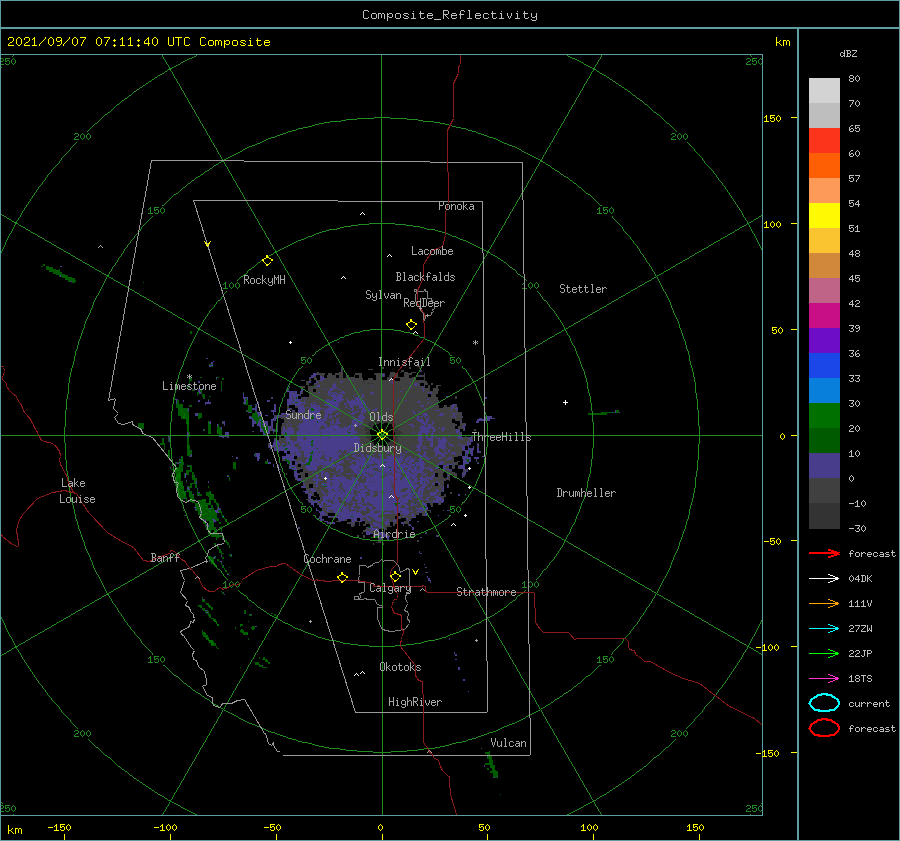Viewport: 900px width, 841px height.
Task: Click the yellow diamond marker near Cochrane
Action: pos(343,577)
